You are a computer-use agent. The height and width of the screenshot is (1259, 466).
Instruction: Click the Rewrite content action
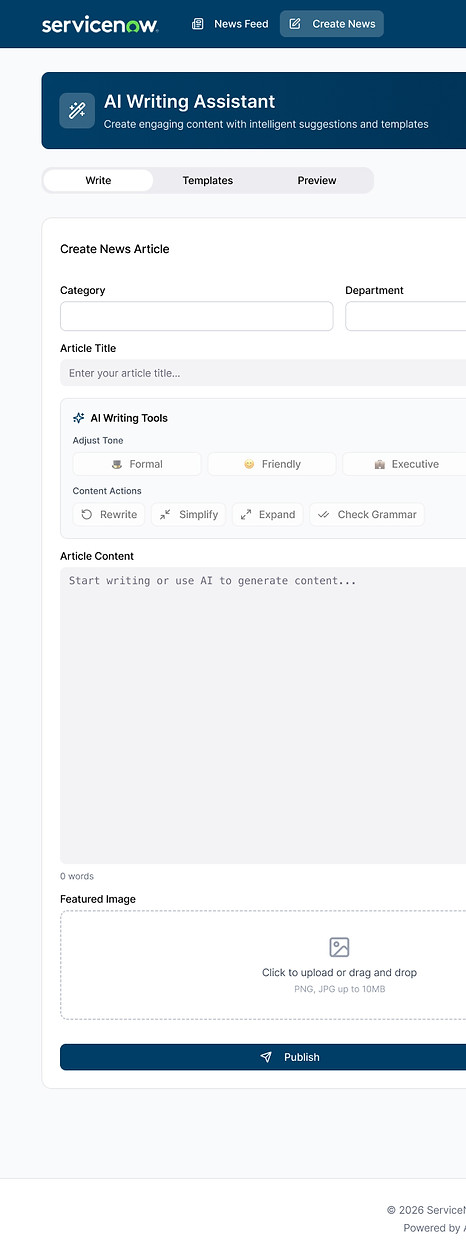click(x=109, y=514)
